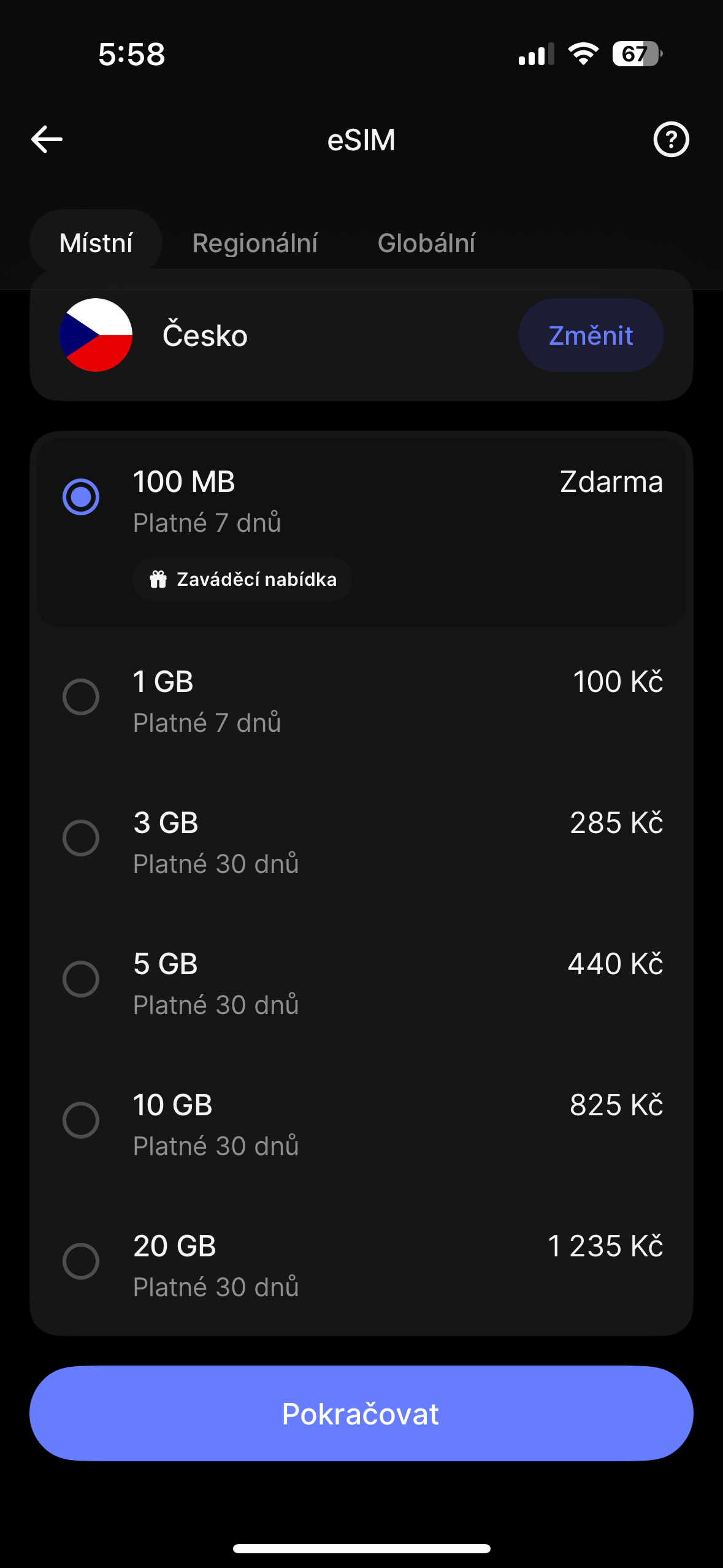Tap the 1 235 Kč price label

[x=605, y=1246]
